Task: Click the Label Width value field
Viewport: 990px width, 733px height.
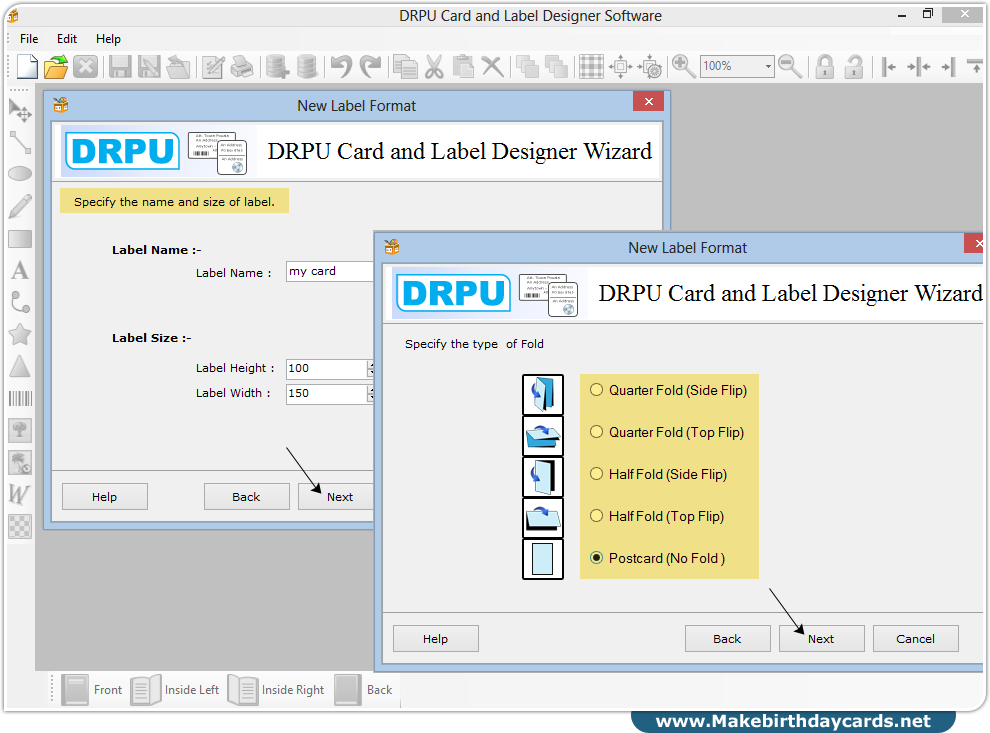Action: click(326, 394)
